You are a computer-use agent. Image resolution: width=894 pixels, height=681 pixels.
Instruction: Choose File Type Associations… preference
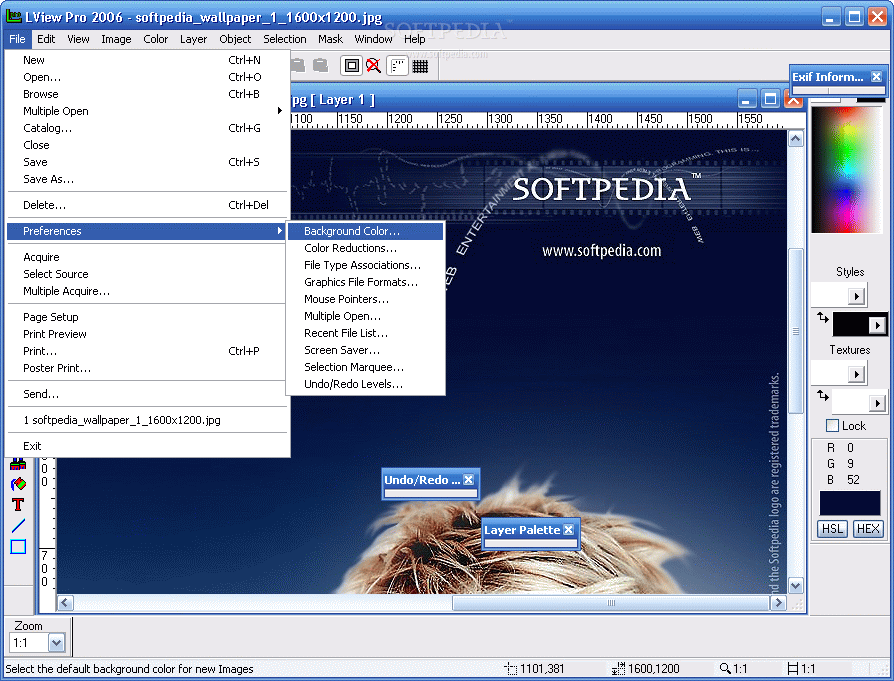(365, 265)
